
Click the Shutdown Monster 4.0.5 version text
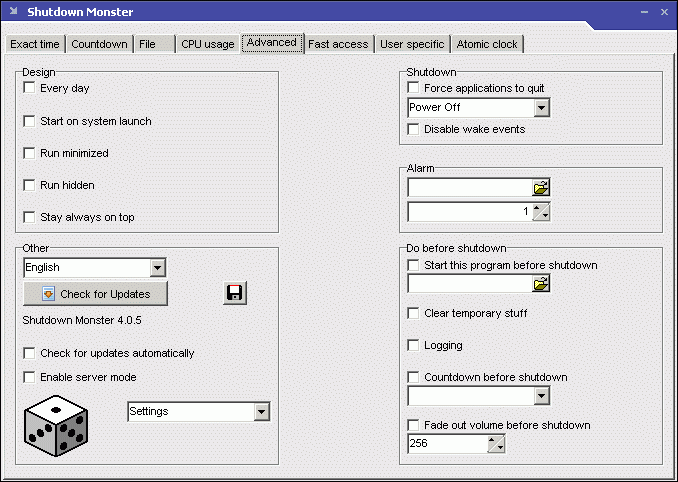(82, 320)
